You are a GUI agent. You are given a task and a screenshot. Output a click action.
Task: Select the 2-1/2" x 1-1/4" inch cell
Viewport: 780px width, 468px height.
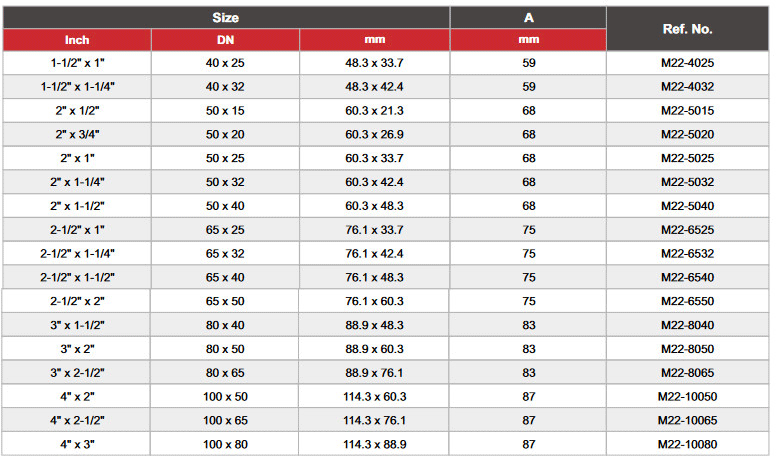pos(77,254)
